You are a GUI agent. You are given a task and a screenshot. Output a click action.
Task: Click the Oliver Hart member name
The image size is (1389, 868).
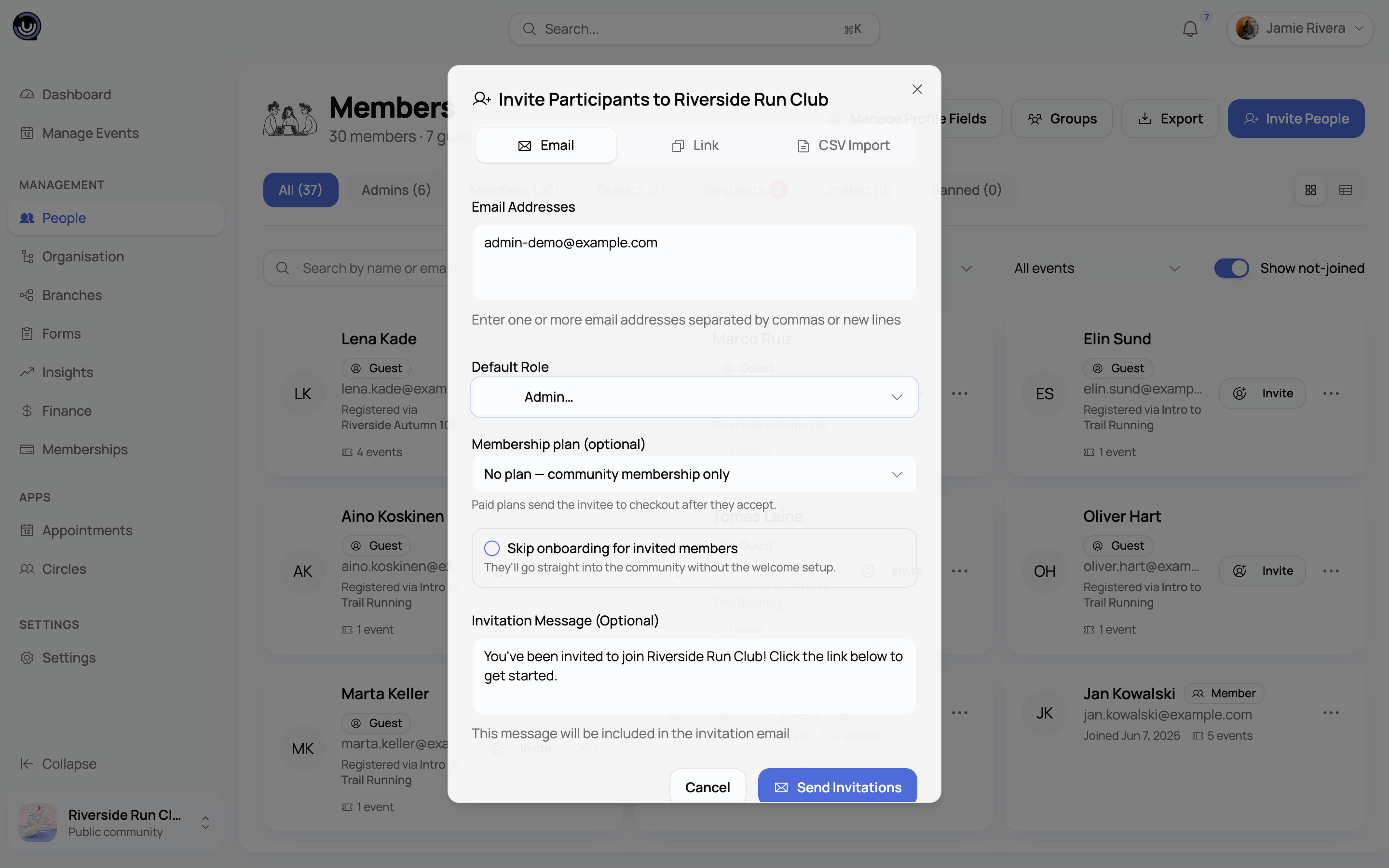tap(1121, 516)
